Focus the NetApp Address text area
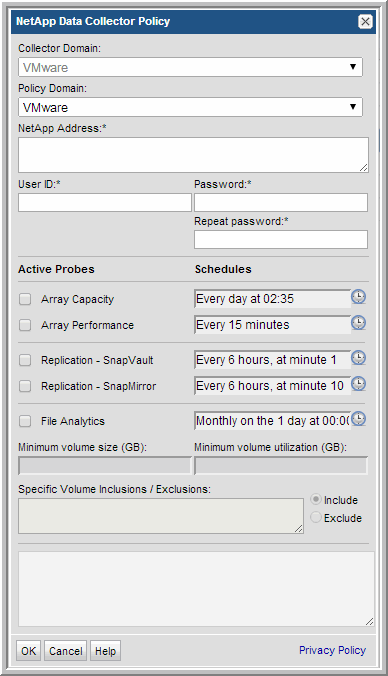The image size is (388, 676). coord(193,155)
